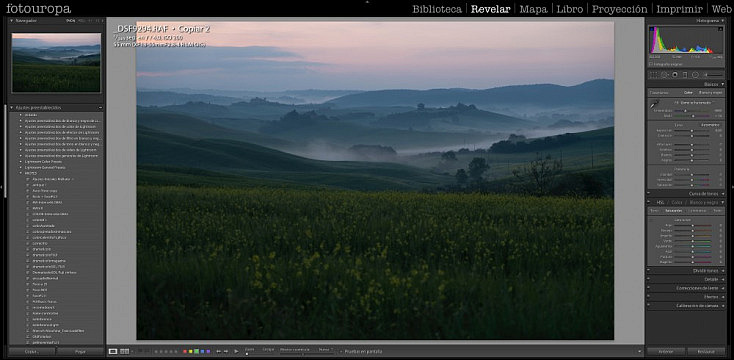The width and height of the screenshot is (734, 360).
Task: Click the Anterior button
Action: (666, 351)
